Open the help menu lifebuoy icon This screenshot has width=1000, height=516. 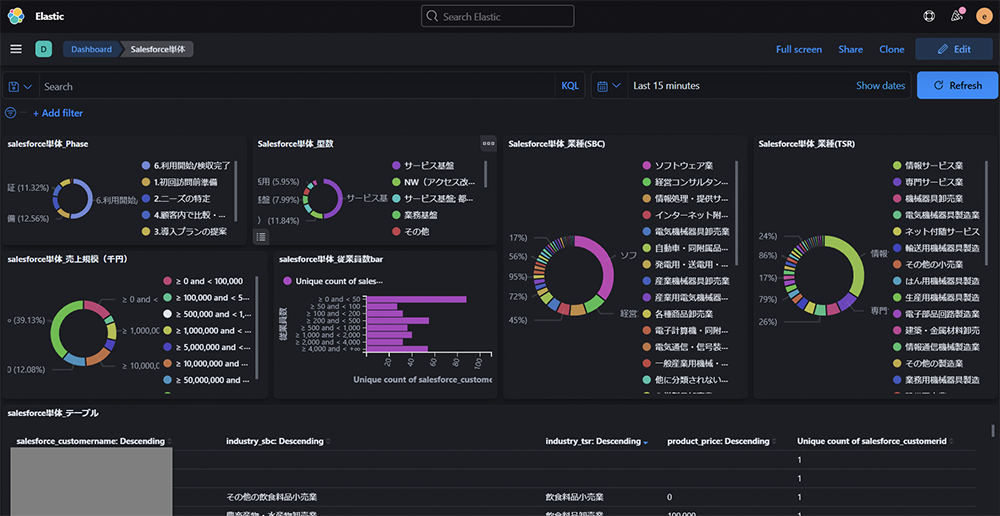tap(929, 16)
